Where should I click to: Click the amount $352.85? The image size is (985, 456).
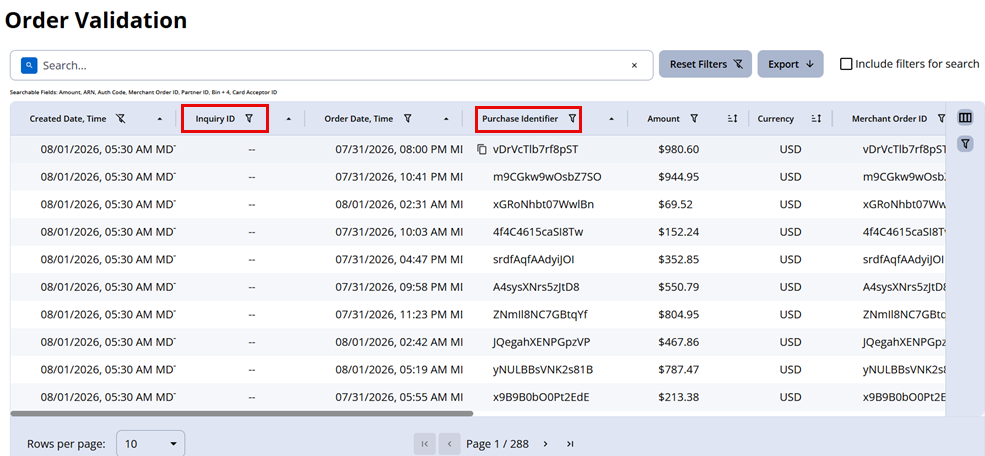(679, 260)
